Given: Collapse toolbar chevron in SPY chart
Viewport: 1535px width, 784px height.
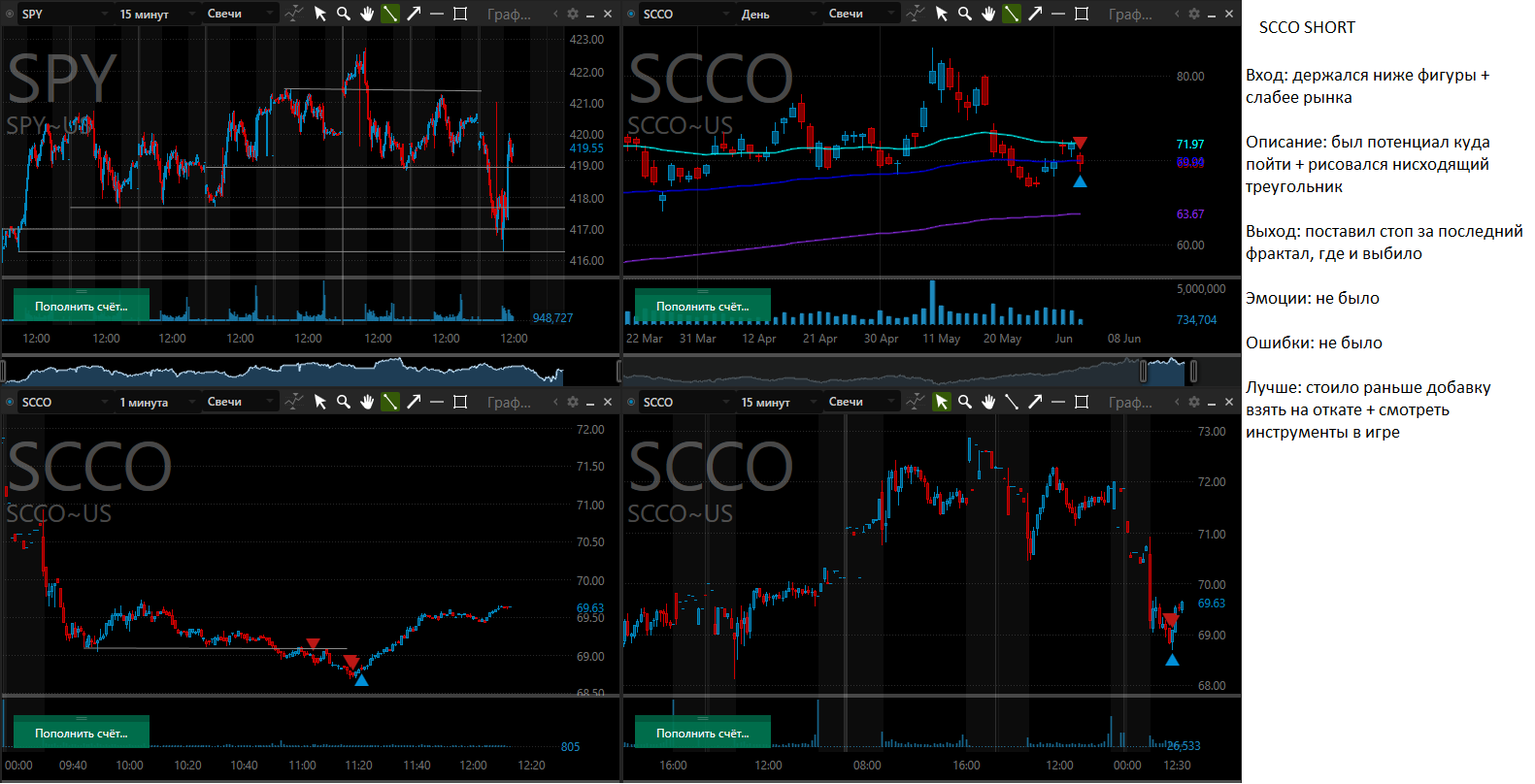Looking at the screenshot, I should pyautogui.click(x=555, y=14).
